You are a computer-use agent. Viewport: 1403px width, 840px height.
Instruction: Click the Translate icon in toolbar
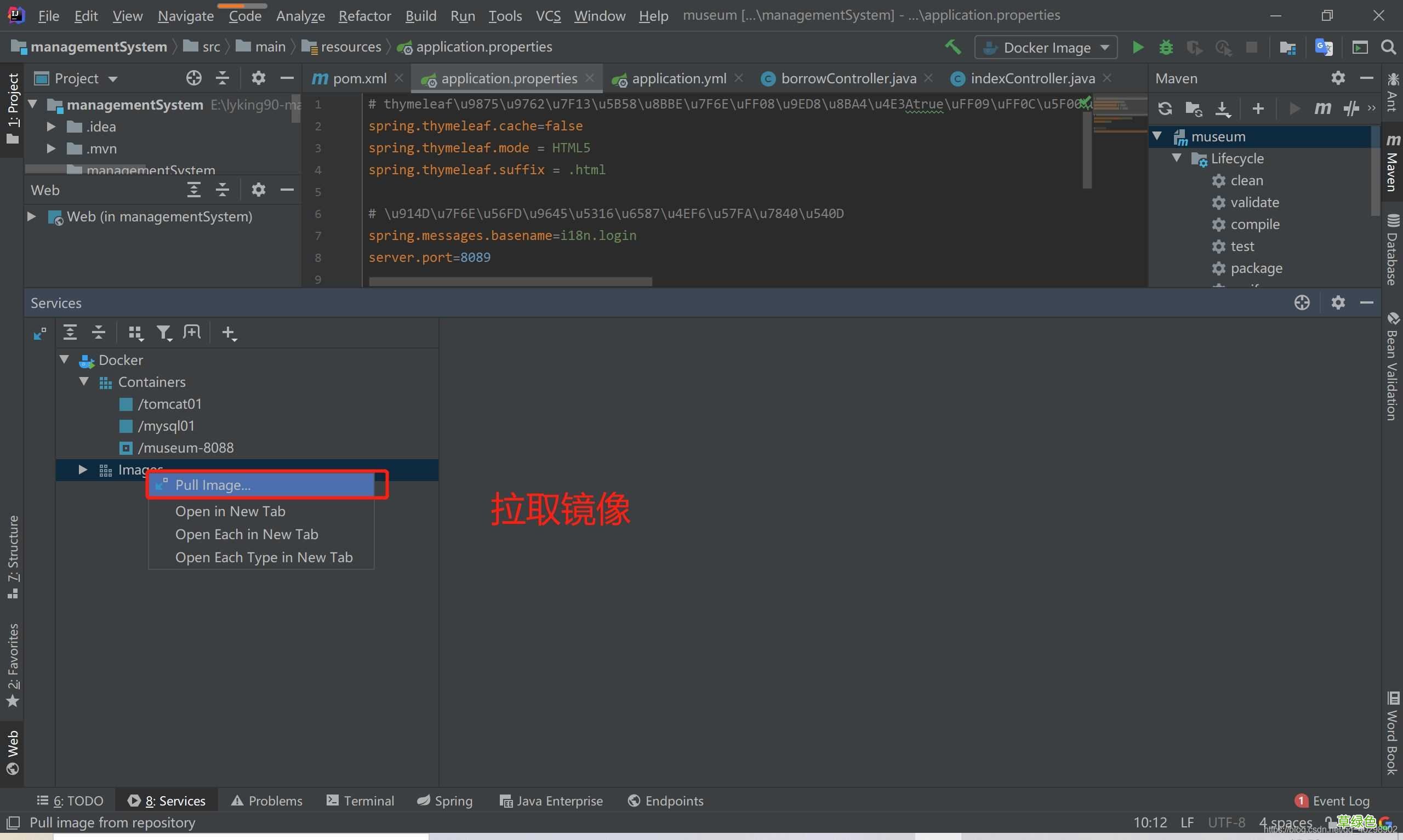[x=1323, y=47]
